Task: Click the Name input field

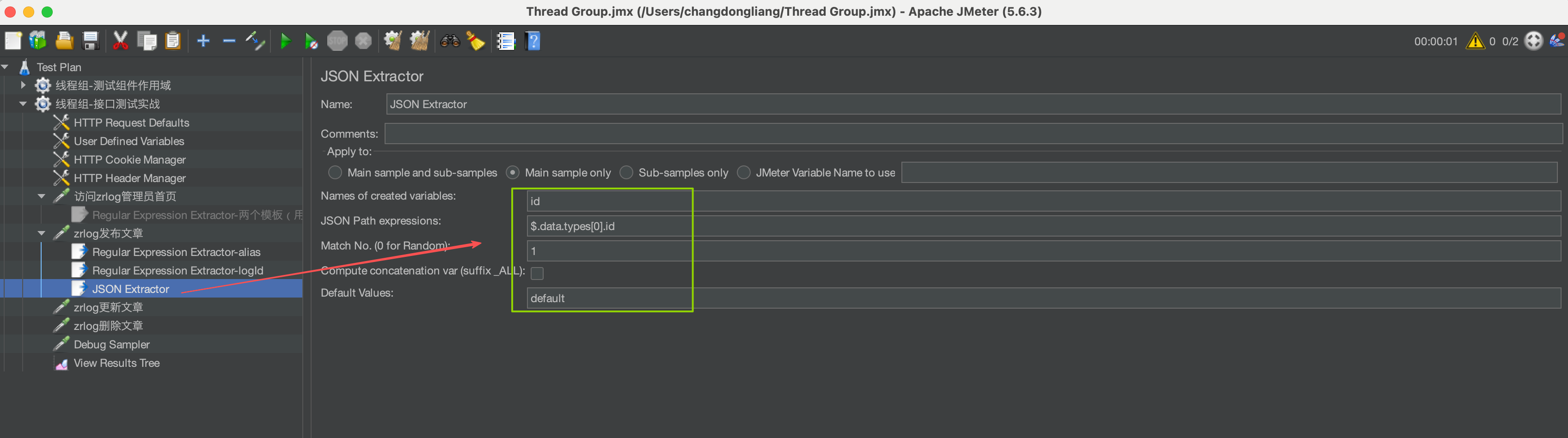Action: click(x=974, y=104)
